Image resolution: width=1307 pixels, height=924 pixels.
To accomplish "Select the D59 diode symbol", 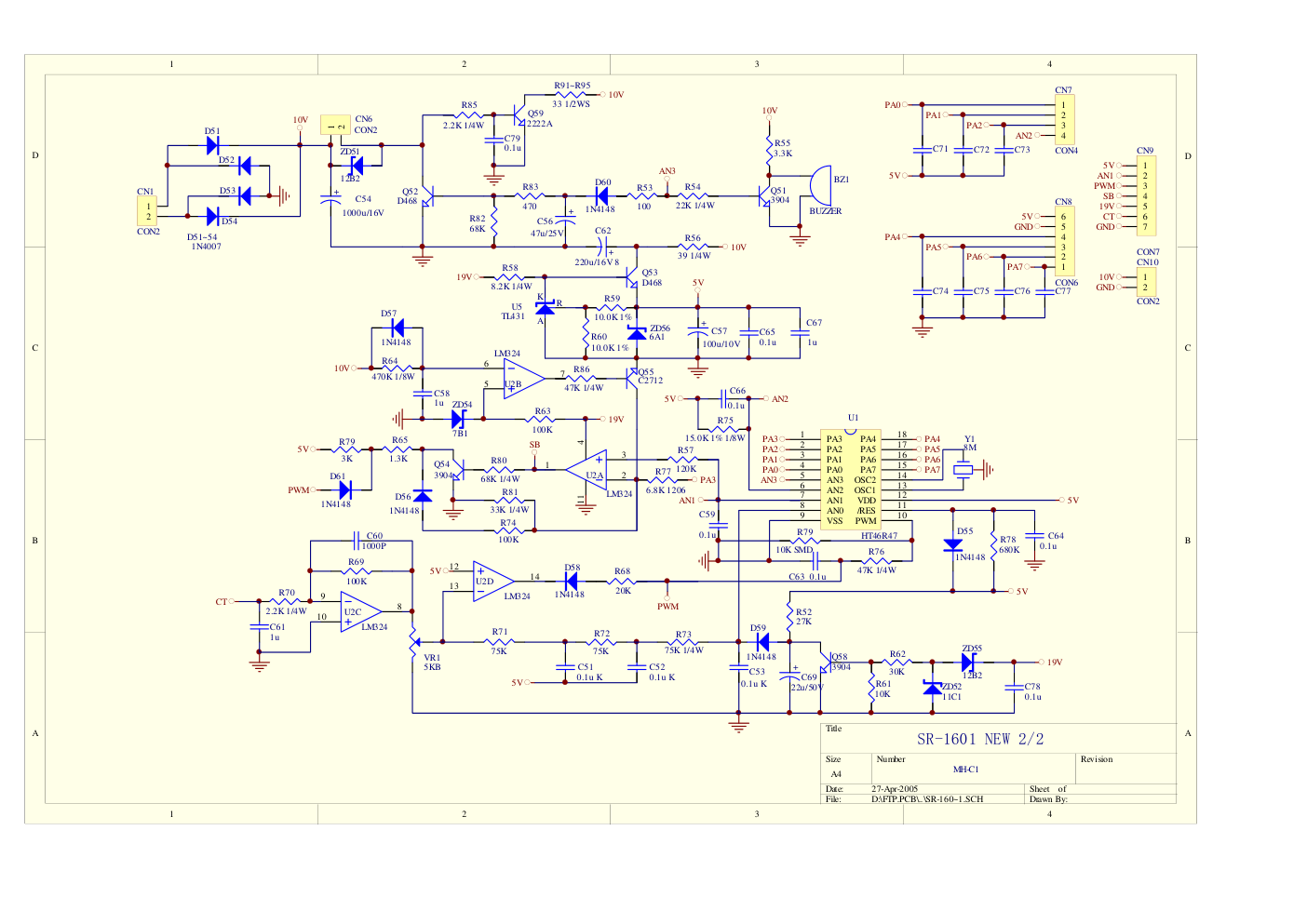I will [x=761, y=640].
